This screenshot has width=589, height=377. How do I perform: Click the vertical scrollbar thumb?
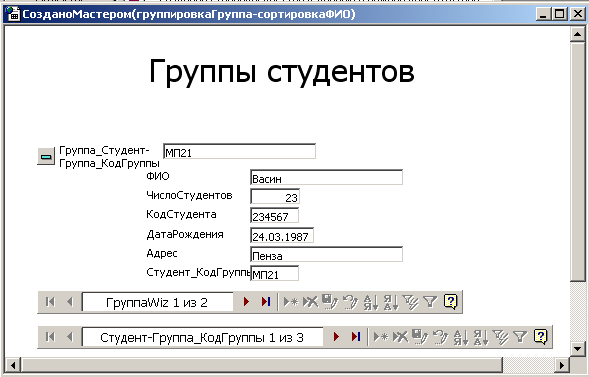coord(577,161)
